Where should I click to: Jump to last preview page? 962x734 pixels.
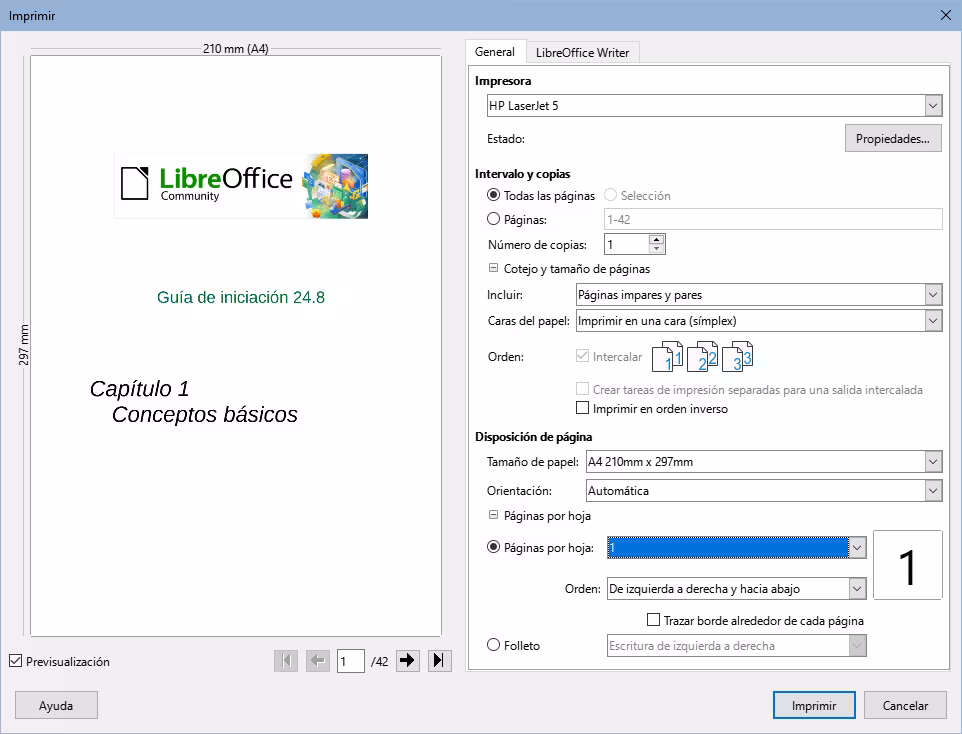(439, 661)
